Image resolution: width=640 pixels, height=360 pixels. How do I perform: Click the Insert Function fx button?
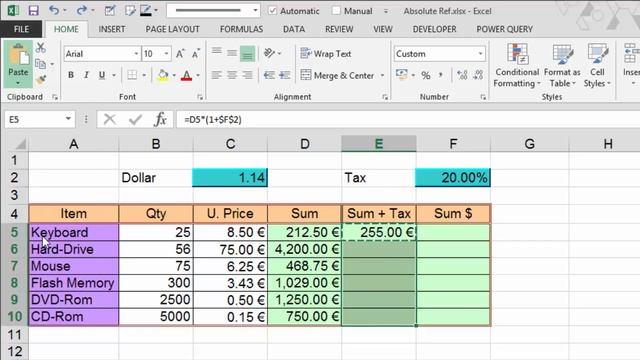point(160,120)
